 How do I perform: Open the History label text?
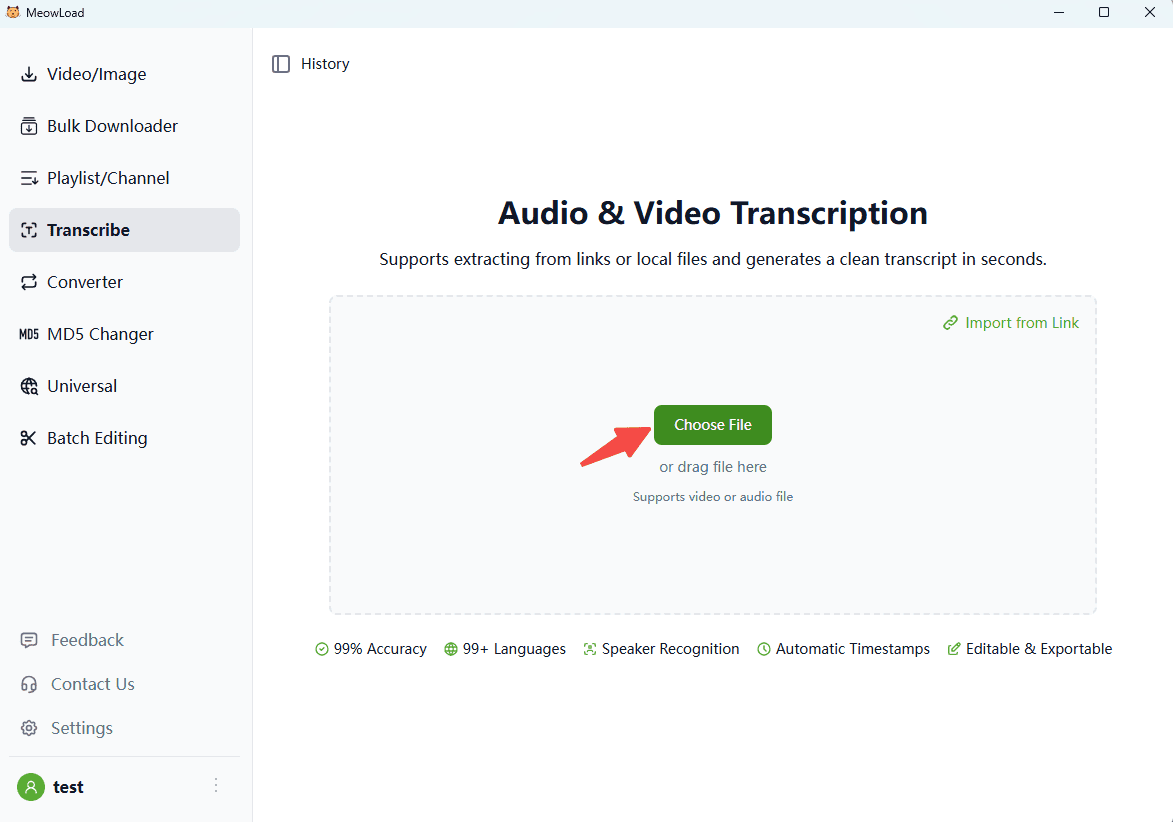(x=325, y=64)
